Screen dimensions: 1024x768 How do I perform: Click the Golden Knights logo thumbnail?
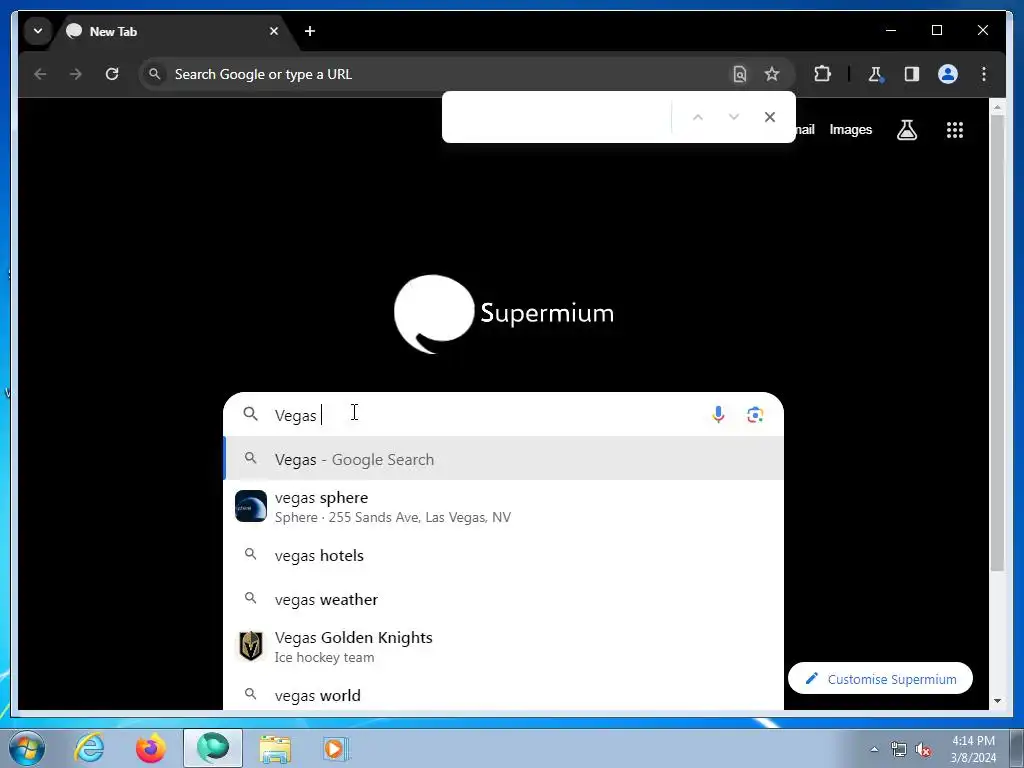pos(251,646)
